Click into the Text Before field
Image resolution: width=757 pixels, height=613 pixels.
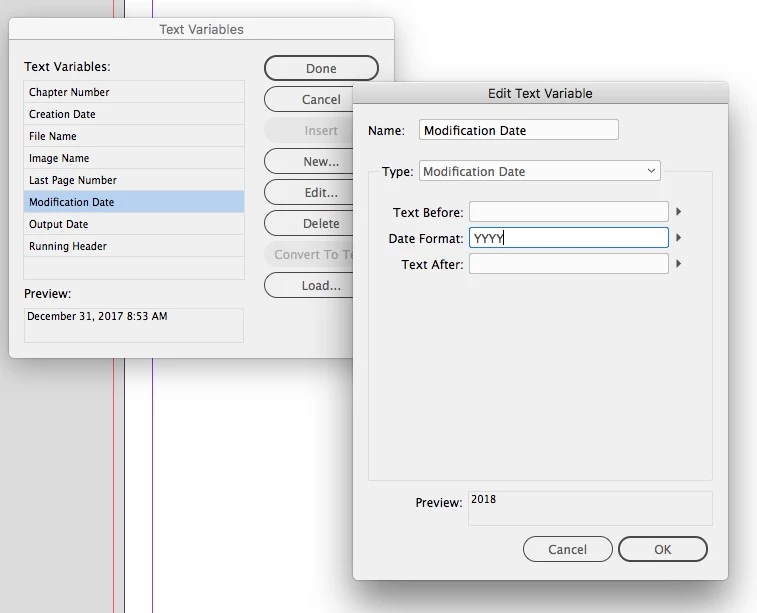[x=569, y=212]
